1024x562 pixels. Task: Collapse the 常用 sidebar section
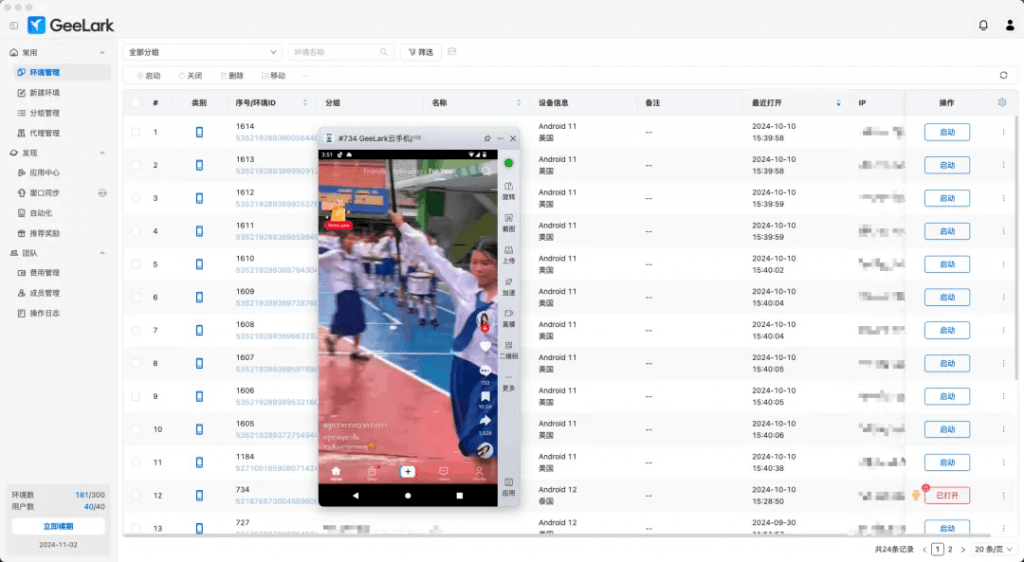tap(103, 52)
